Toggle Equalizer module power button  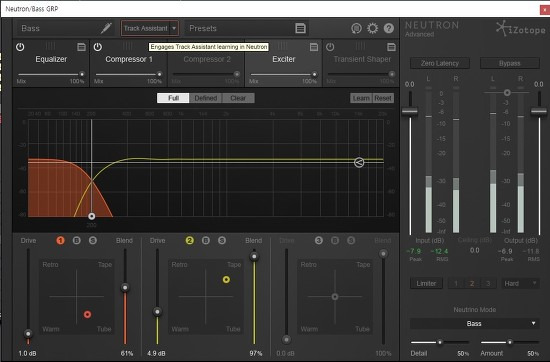20,47
